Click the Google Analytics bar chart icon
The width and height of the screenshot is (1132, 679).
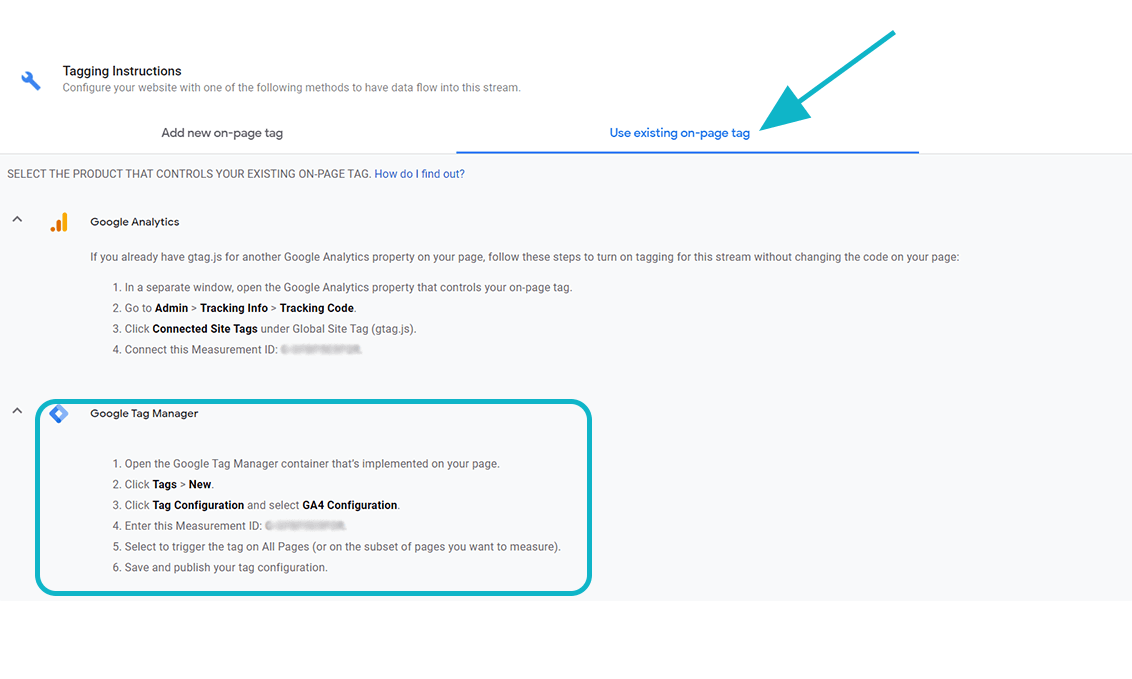coord(59,222)
